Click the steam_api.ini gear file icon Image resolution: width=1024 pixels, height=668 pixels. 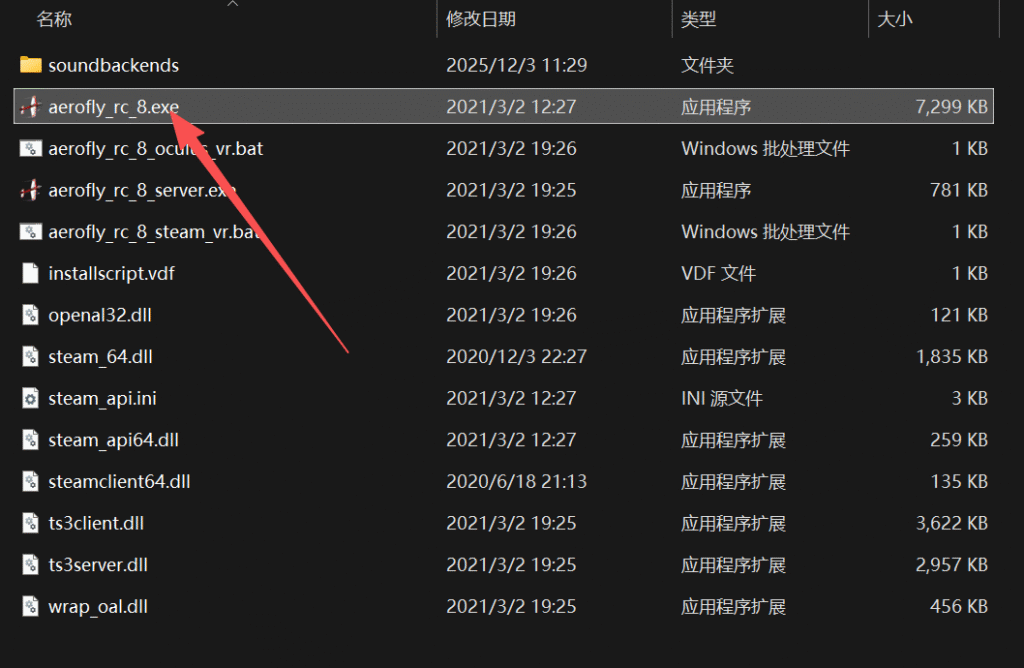[x=30, y=398]
